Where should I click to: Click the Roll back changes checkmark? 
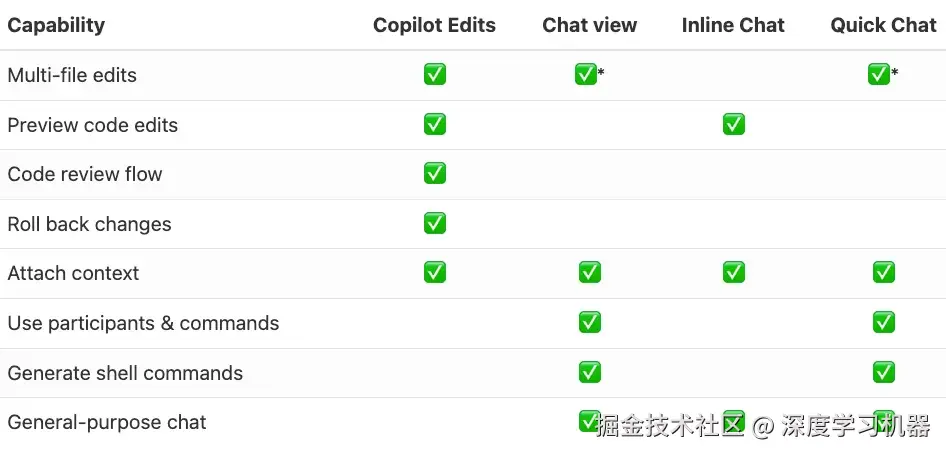[434, 223]
